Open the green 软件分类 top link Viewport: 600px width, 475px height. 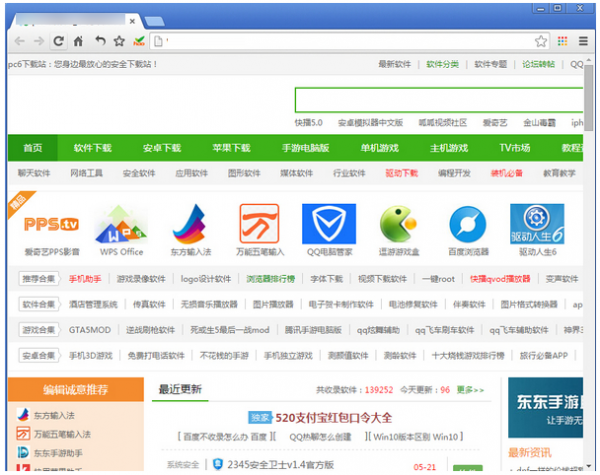443,64
